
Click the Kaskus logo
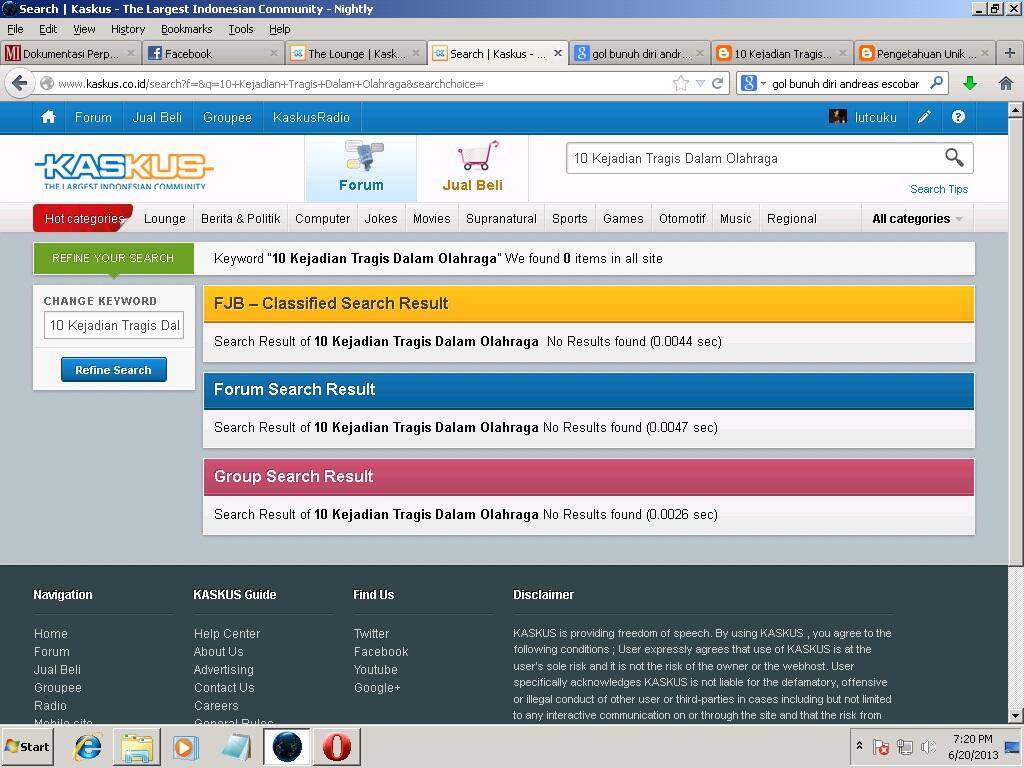[x=124, y=170]
